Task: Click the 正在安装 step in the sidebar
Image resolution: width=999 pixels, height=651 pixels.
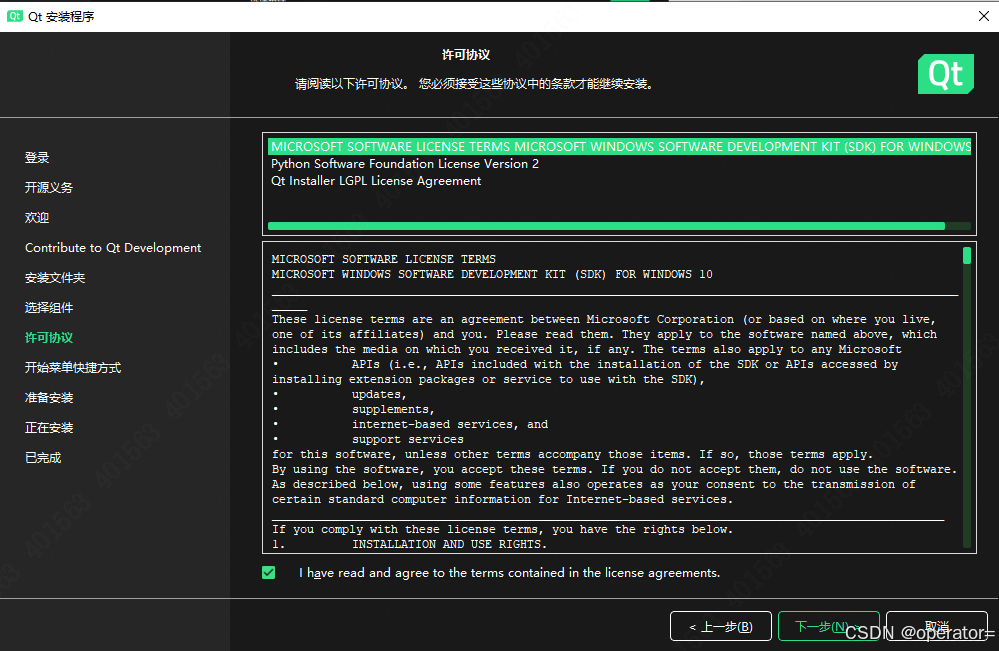Action: point(49,427)
